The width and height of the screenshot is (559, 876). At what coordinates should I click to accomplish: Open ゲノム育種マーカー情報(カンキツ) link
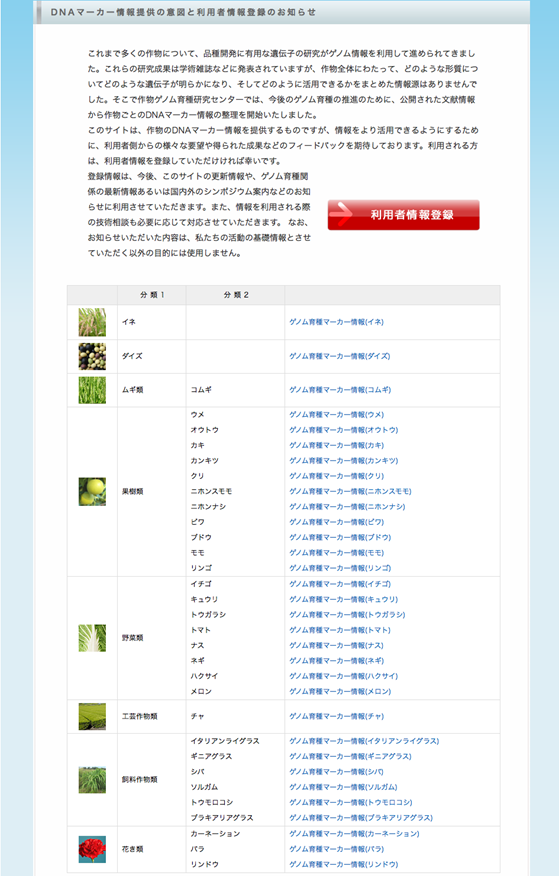343,461
